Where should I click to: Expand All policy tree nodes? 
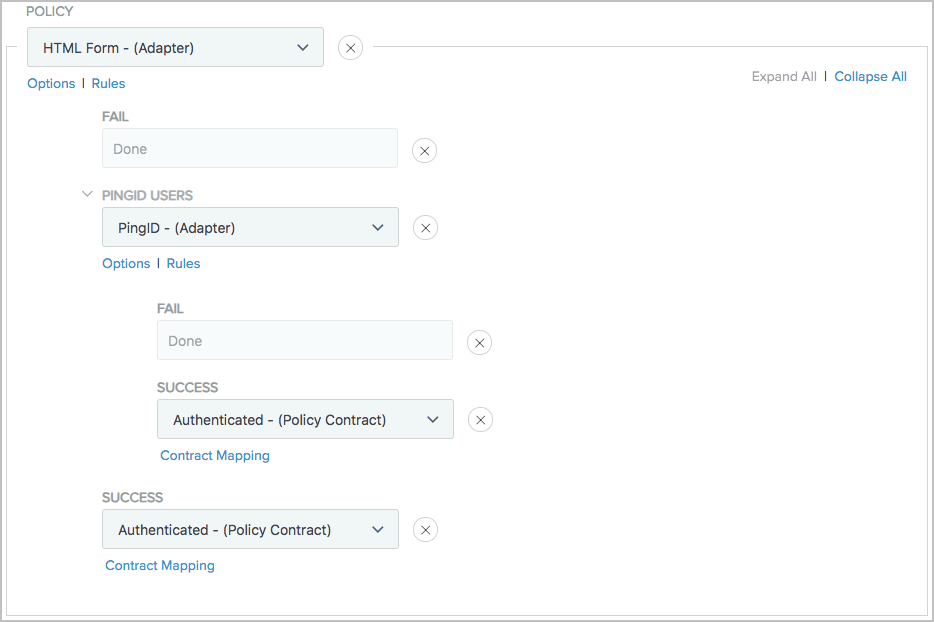pyautogui.click(x=784, y=76)
